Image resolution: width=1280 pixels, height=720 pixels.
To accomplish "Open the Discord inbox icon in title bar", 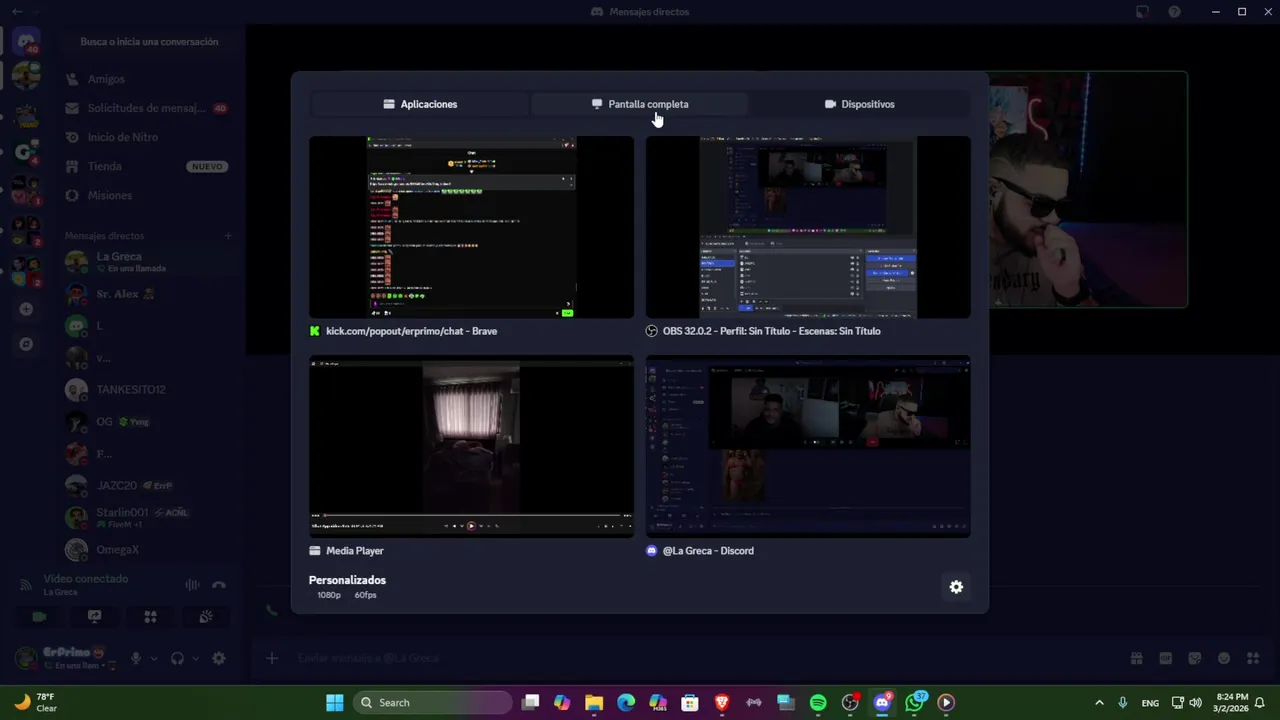I will click(1142, 12).
